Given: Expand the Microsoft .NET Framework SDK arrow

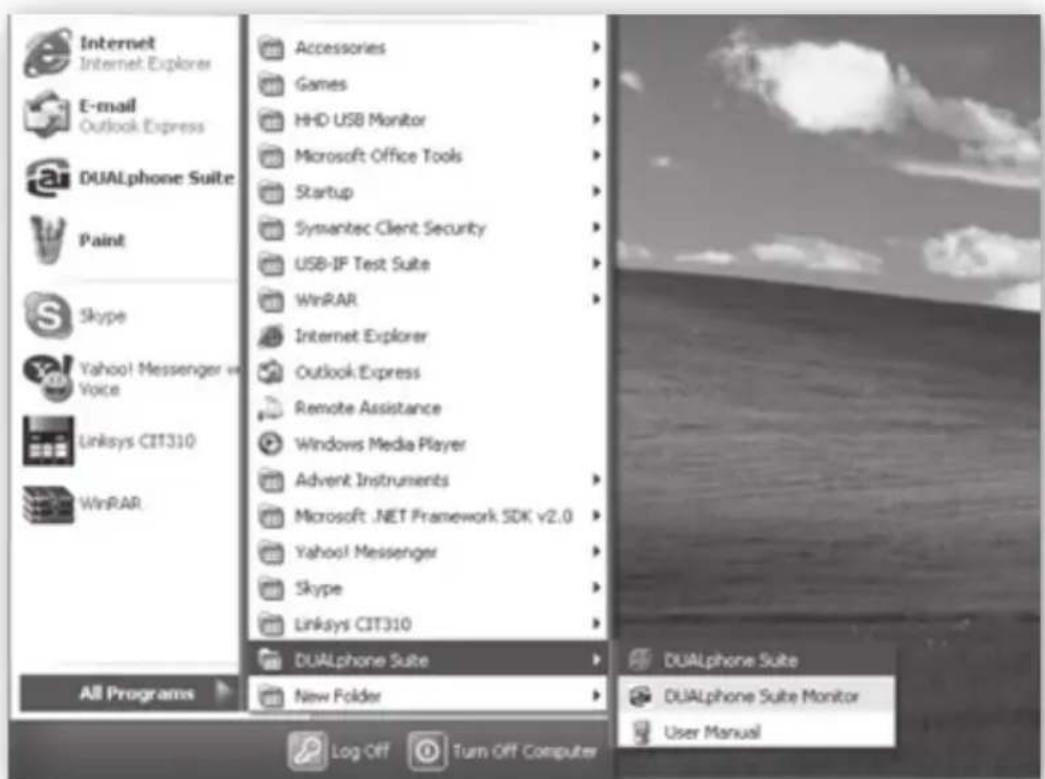Looking at the screenshot, I should pos(596,515).
